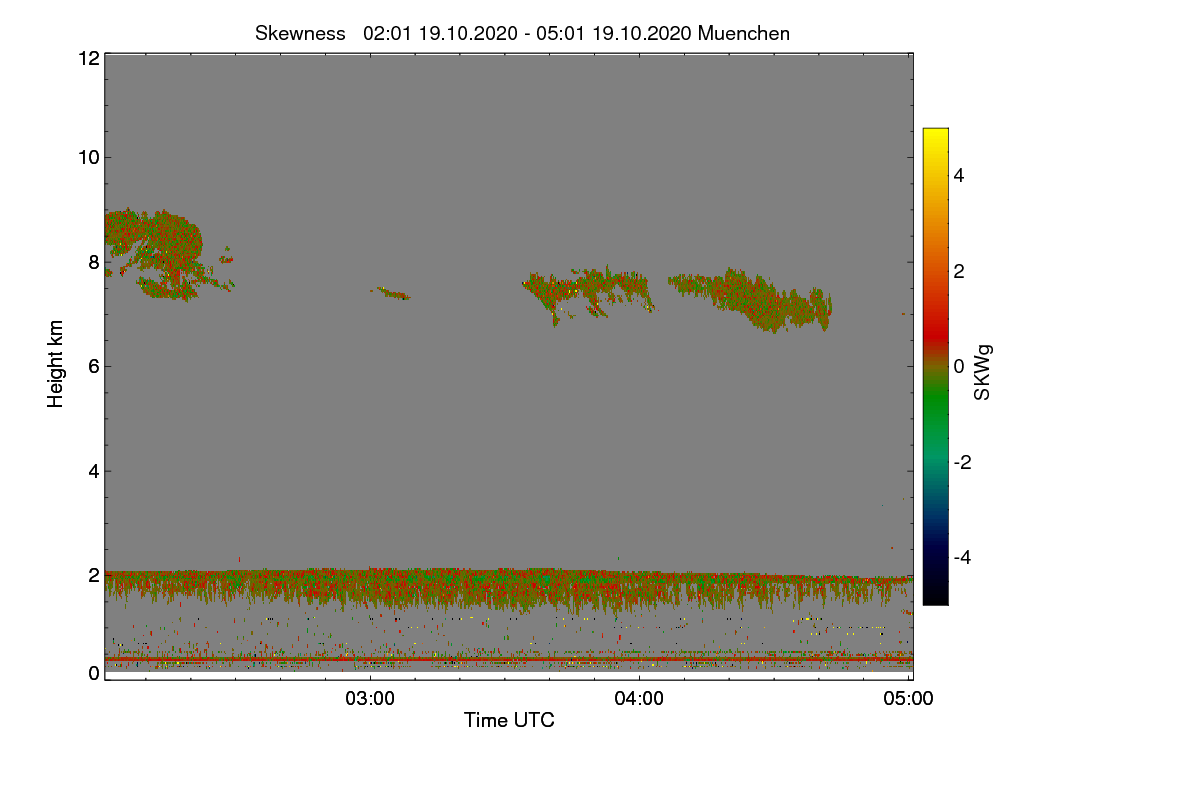Click the 04:00 time axis label

pos(639,699)
